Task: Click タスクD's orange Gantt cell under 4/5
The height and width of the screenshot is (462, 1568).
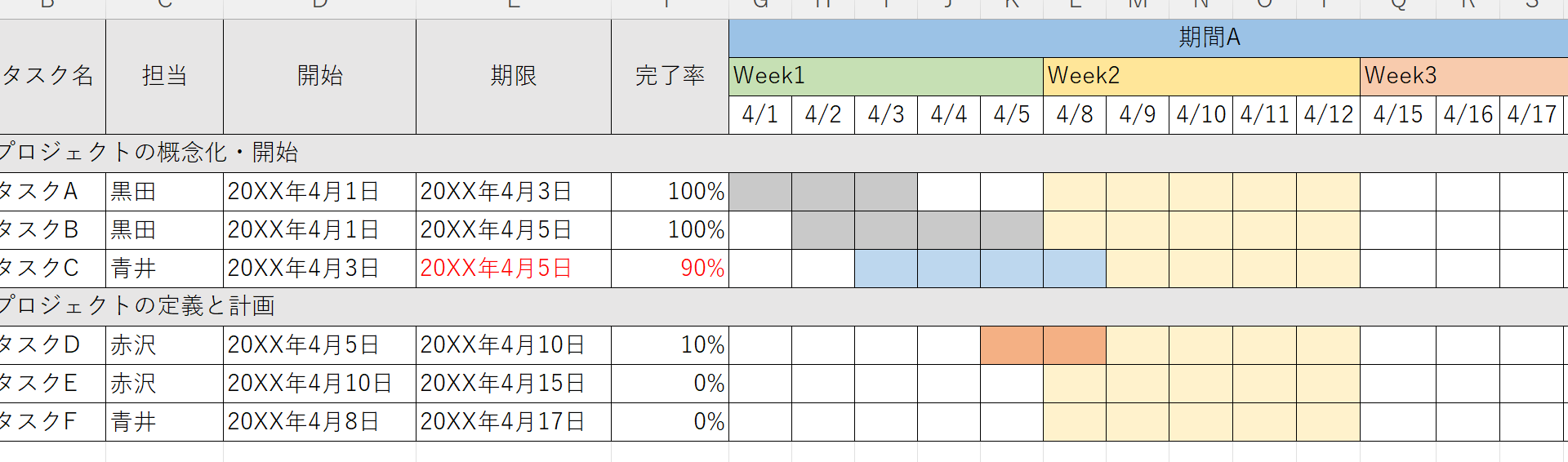Action: (x=1012, y=345)
